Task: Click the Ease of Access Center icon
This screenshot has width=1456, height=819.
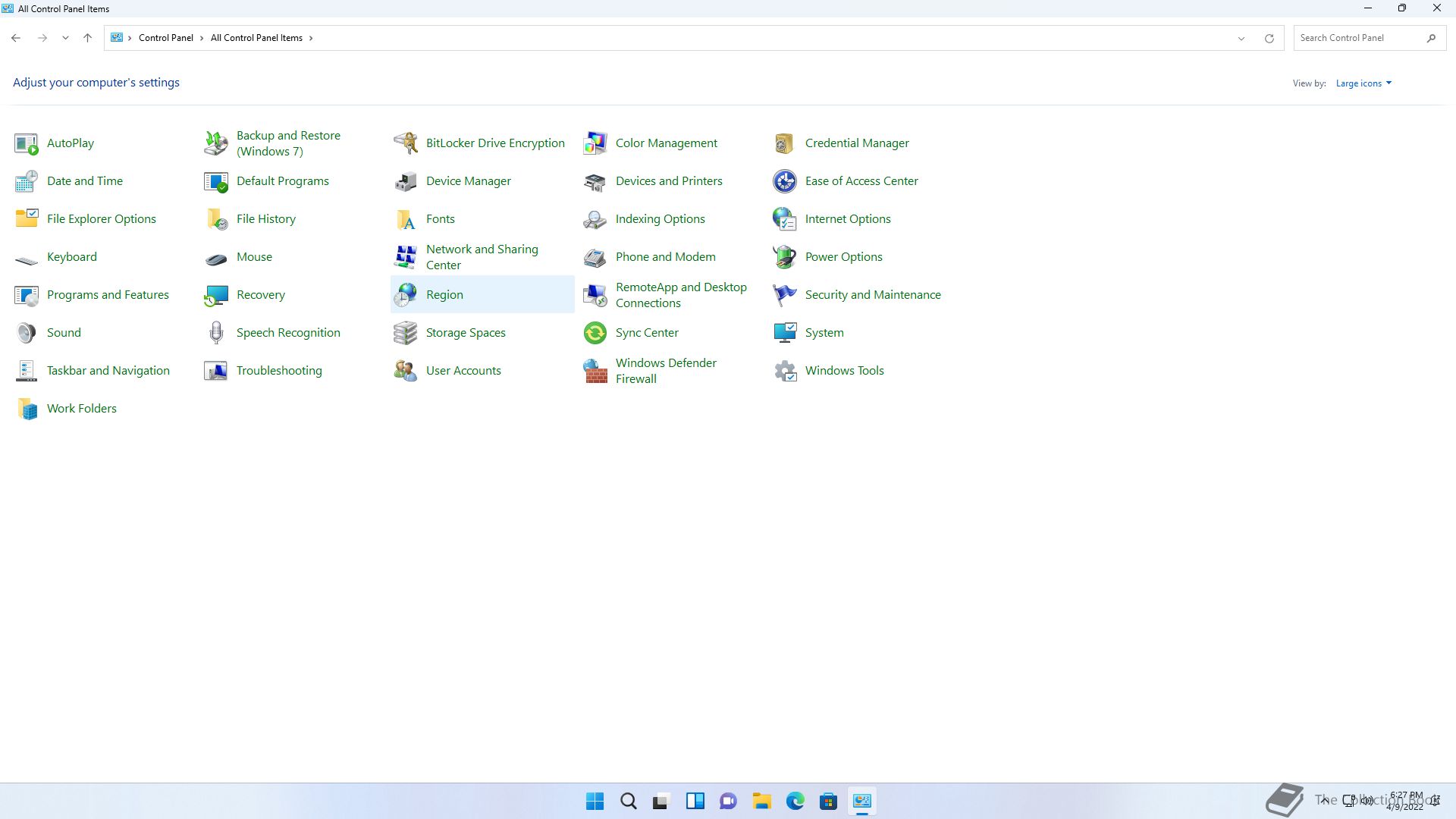Action: click(785, 181)
